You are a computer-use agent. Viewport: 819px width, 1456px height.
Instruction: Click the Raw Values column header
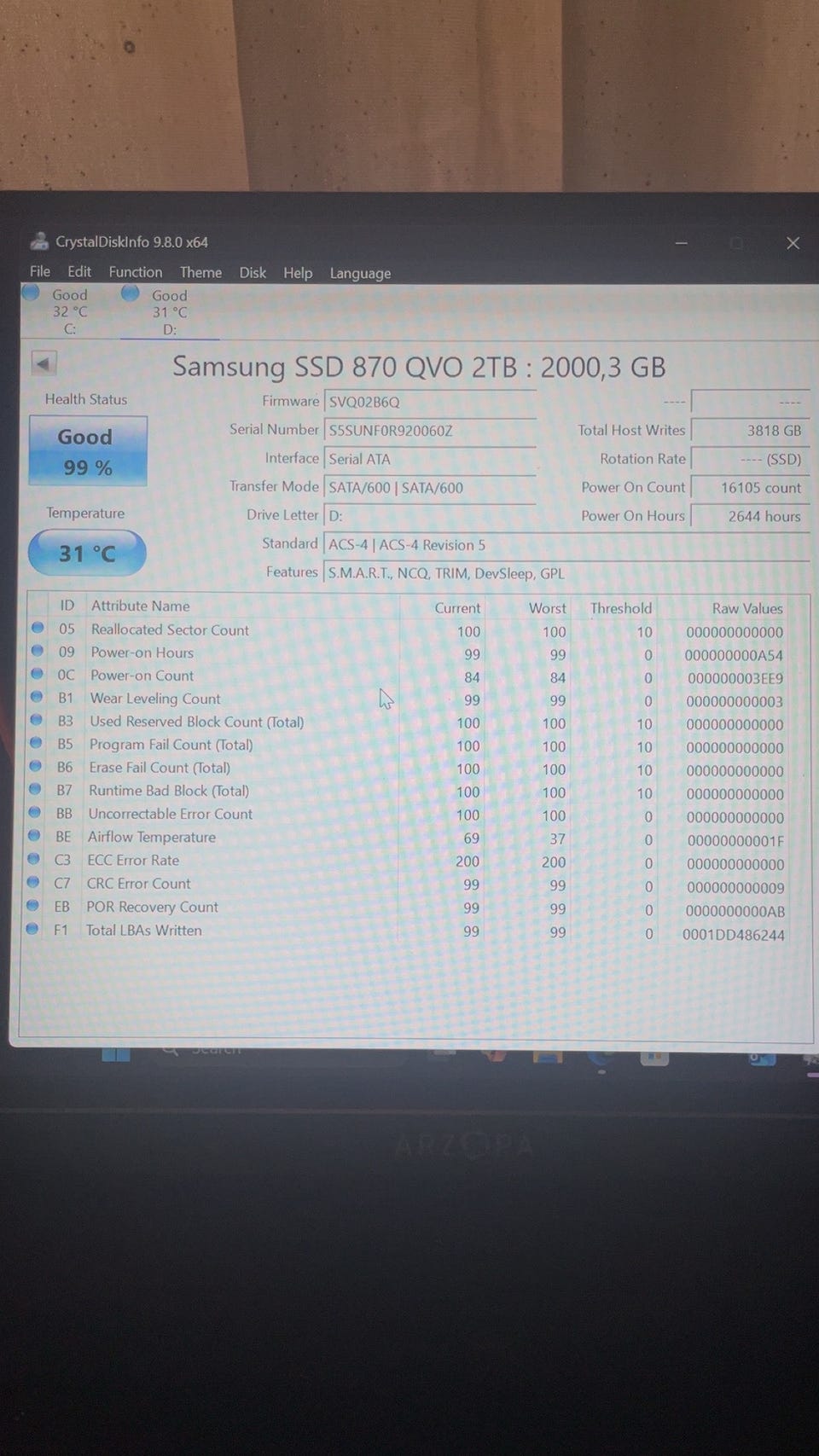coord(747,608)
